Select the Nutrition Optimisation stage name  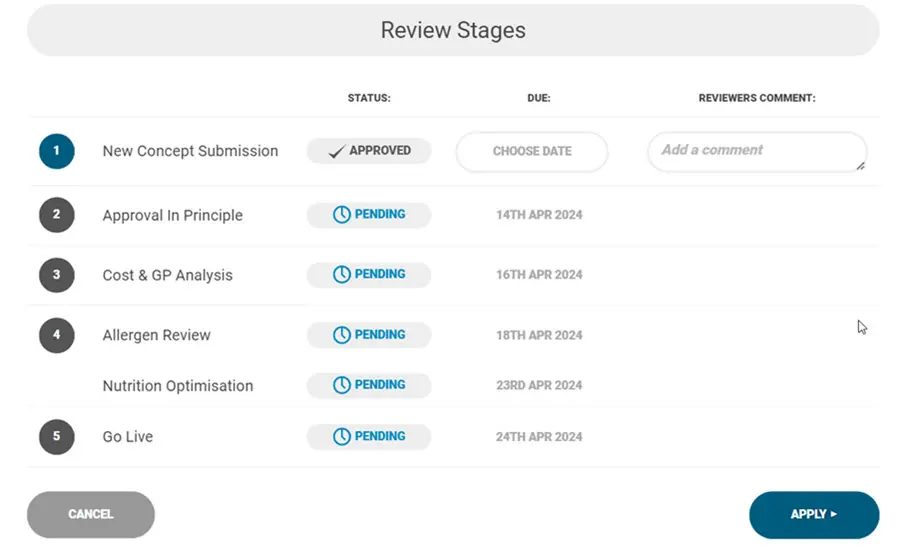pyautogui.click(x=178, y=386)
